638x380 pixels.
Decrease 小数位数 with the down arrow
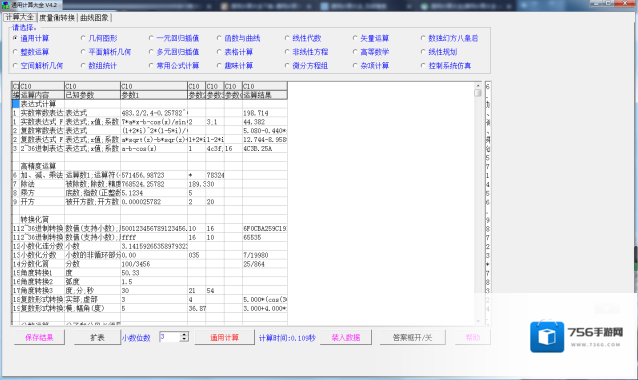184,339
